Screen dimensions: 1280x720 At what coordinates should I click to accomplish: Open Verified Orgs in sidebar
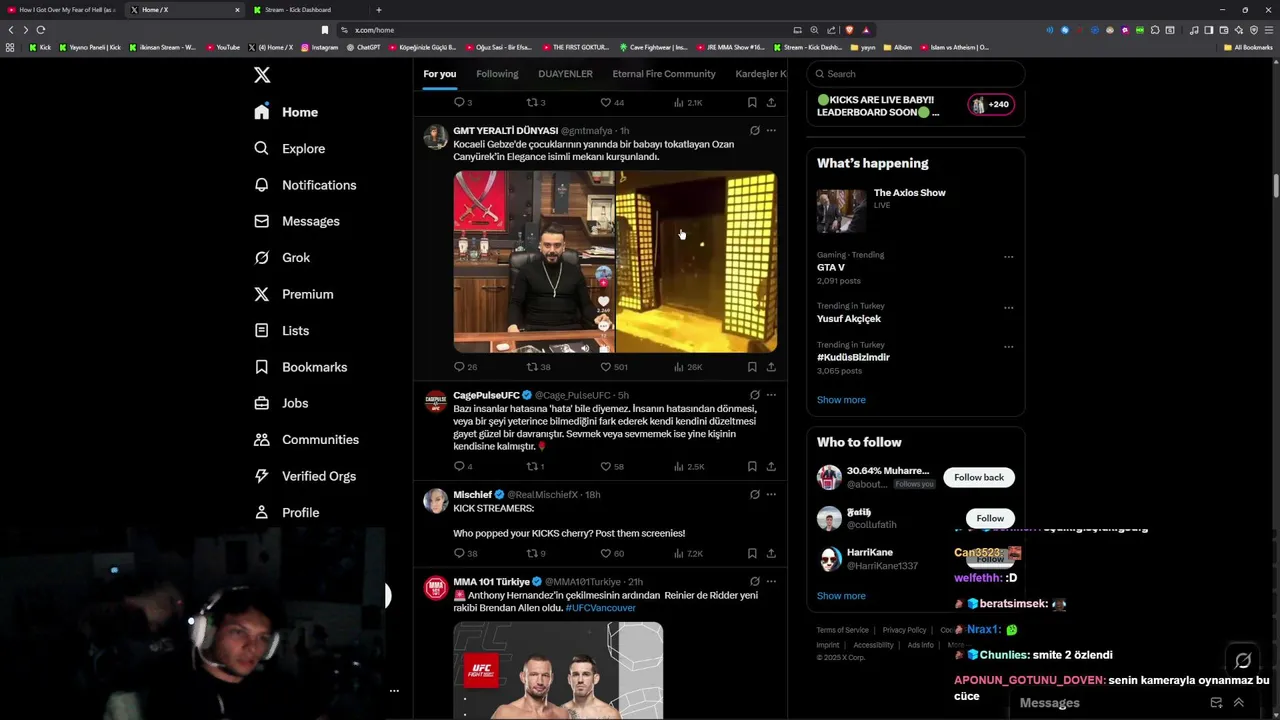tap(305, 476)
